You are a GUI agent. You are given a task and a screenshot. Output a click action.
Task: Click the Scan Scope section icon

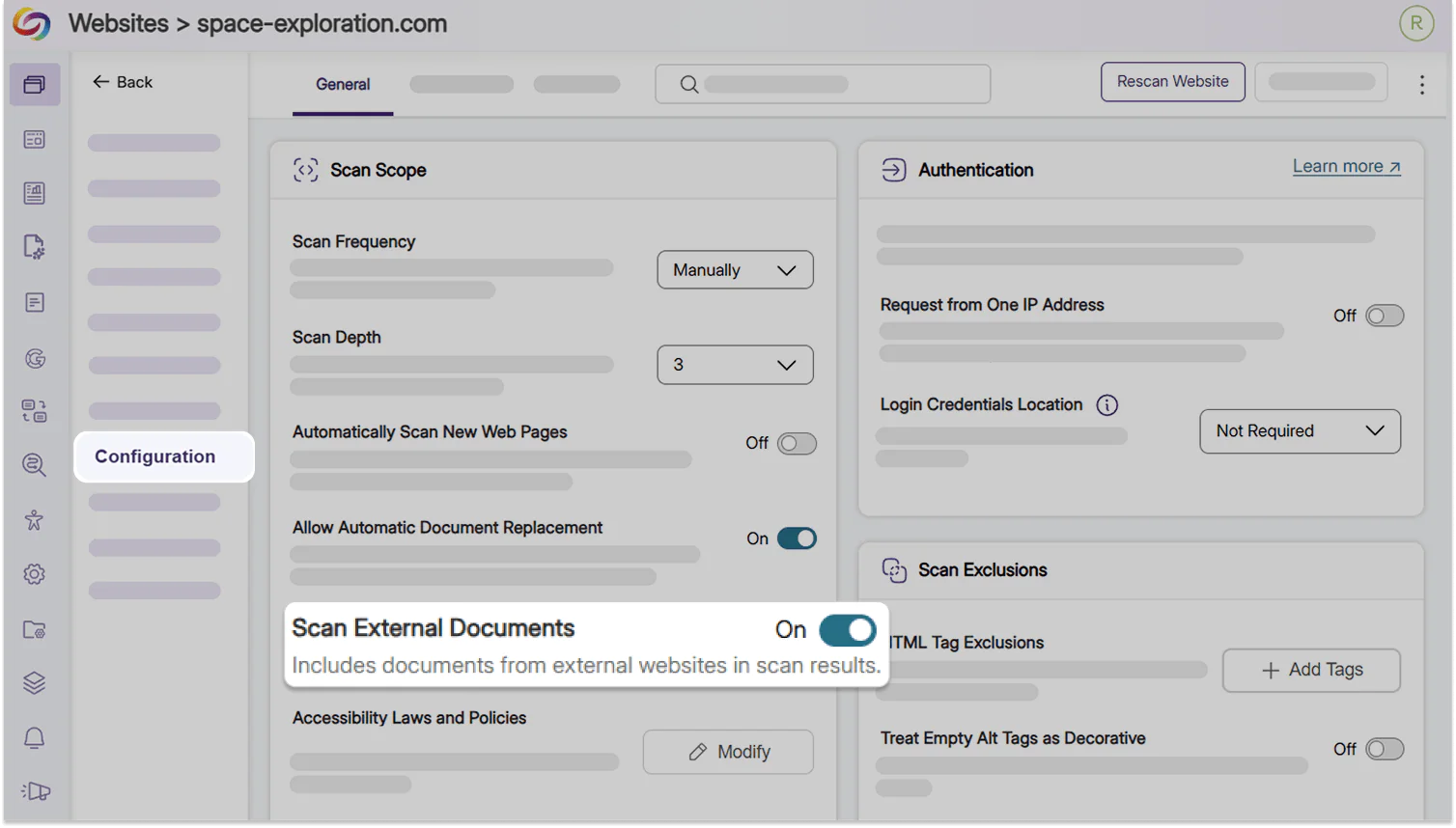tap(306, 171)
